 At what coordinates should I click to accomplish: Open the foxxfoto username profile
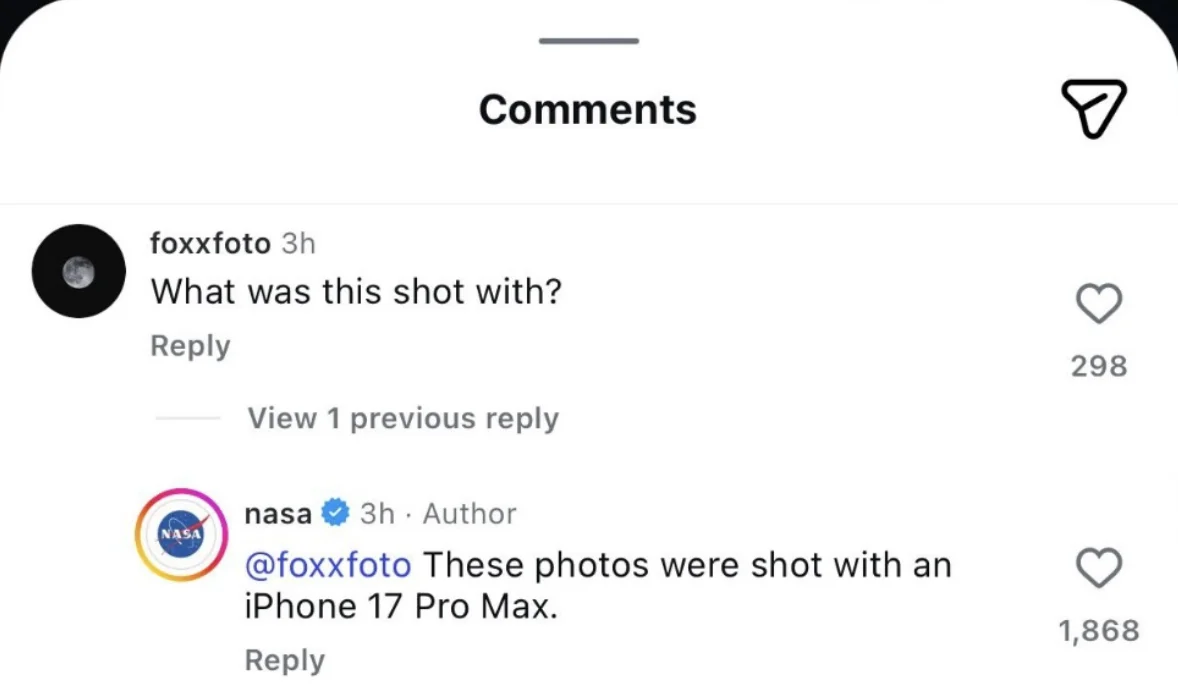point(210,243)
